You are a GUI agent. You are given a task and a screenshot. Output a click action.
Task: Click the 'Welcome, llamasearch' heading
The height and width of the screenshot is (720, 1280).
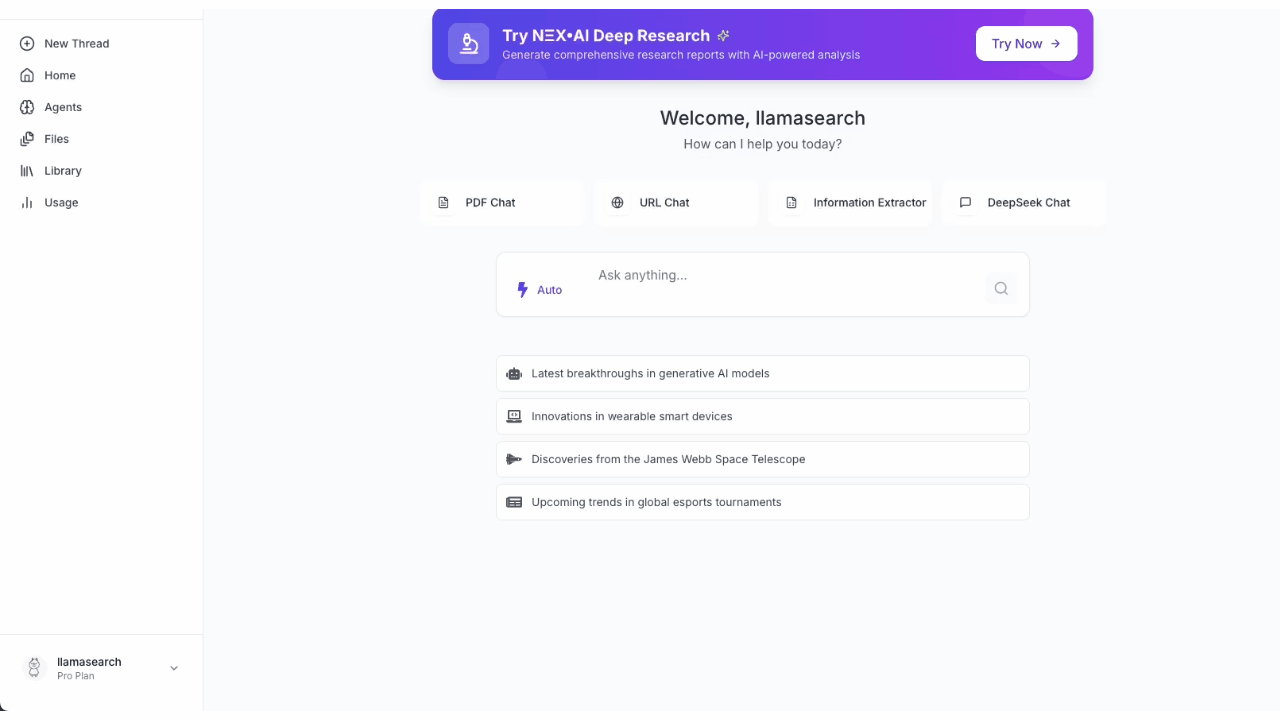(x=763, y=118)
